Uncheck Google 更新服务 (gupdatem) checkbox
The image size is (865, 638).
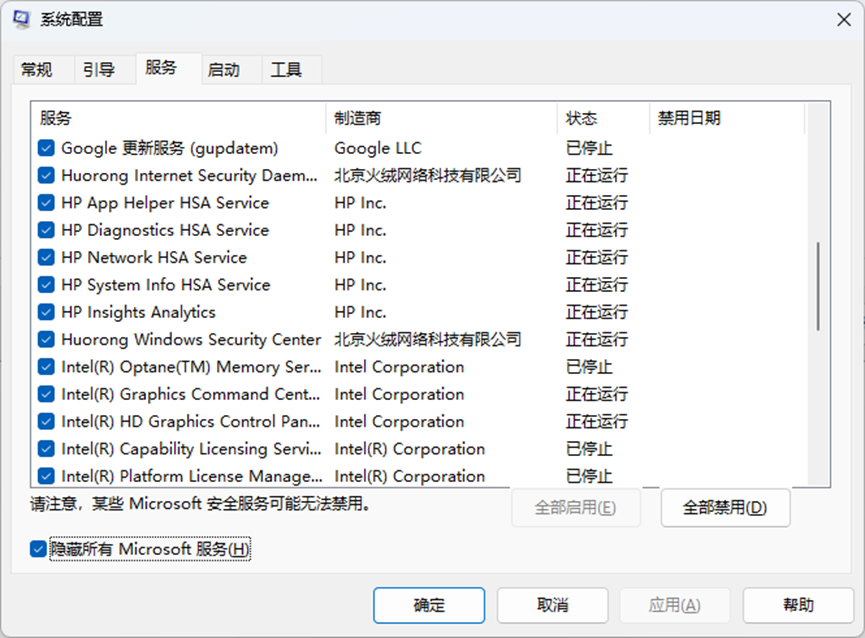click(x=46, y=148)
